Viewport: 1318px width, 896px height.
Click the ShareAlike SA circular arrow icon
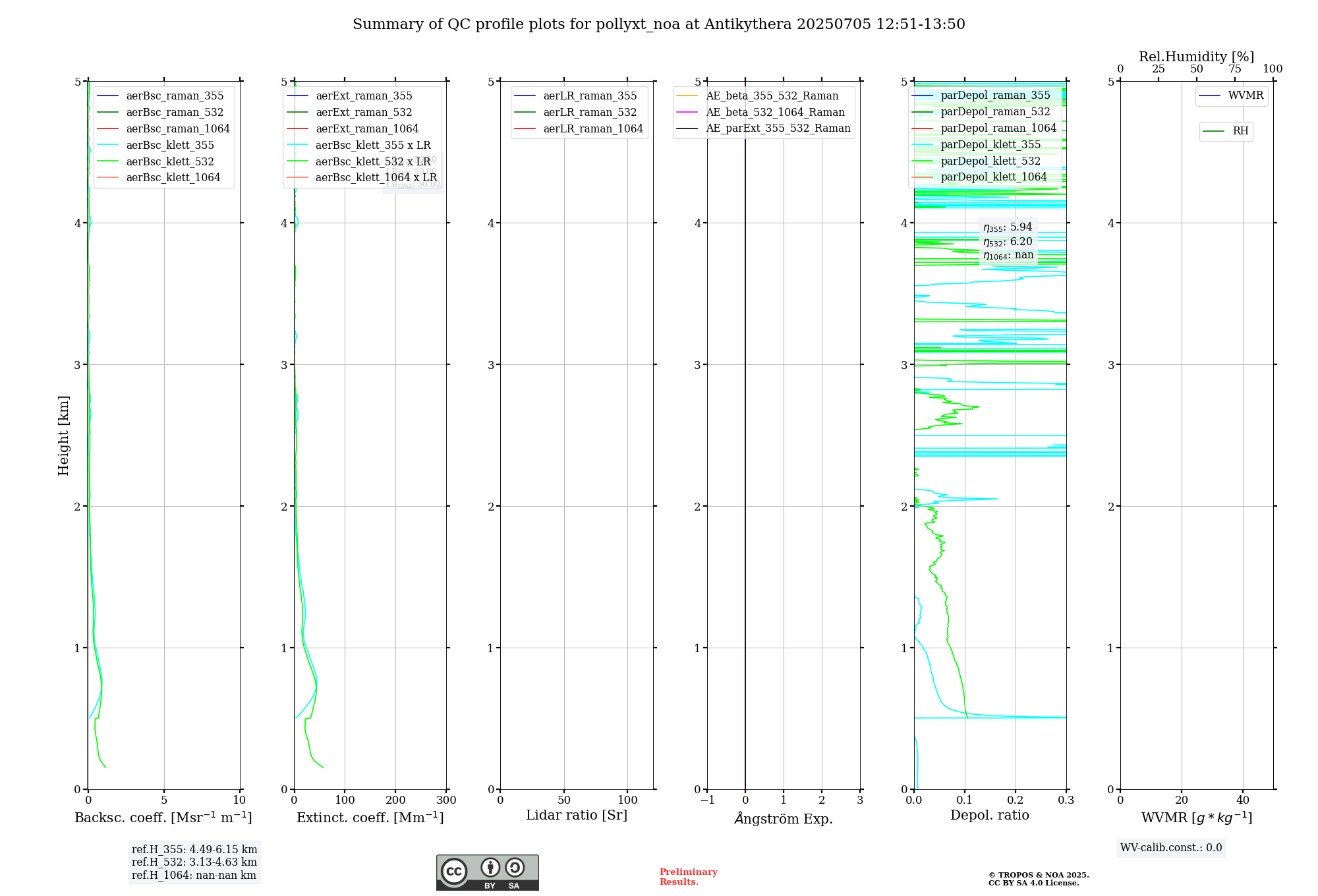515,868
